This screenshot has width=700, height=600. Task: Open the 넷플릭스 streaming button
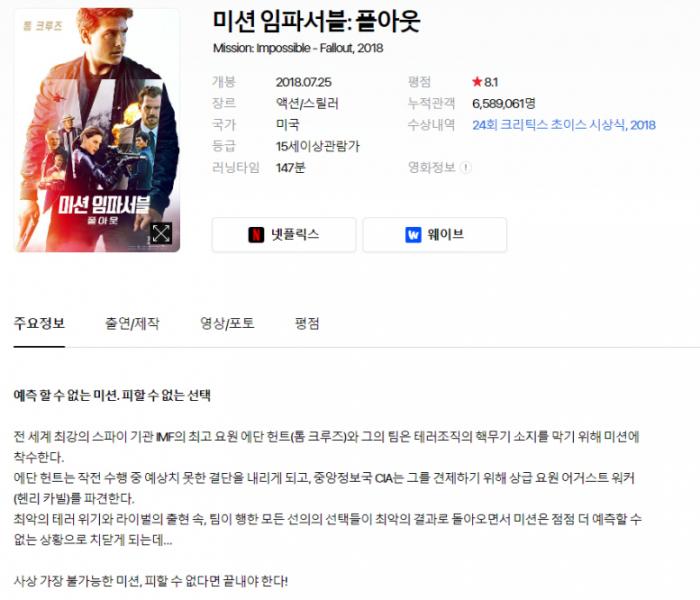pyautogui.click(x=284, y=235)
